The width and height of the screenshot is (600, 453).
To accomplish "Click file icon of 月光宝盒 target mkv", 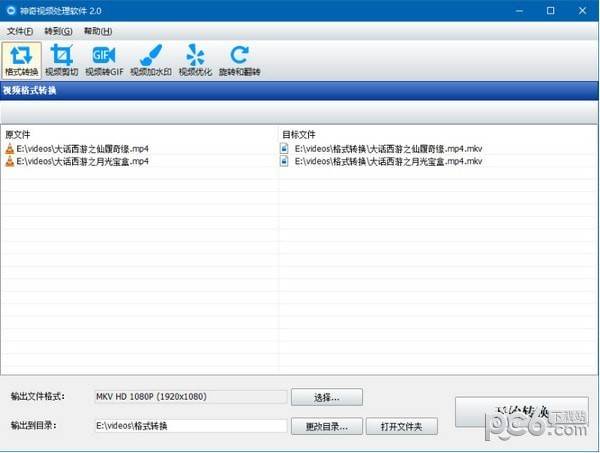I will click(285, 160).
